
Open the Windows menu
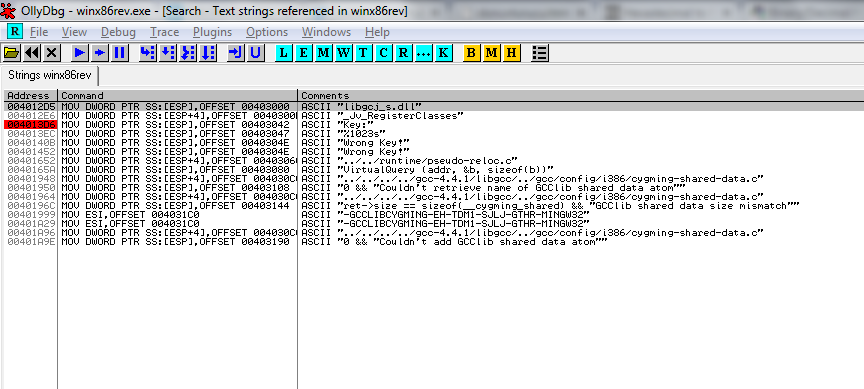326,32
